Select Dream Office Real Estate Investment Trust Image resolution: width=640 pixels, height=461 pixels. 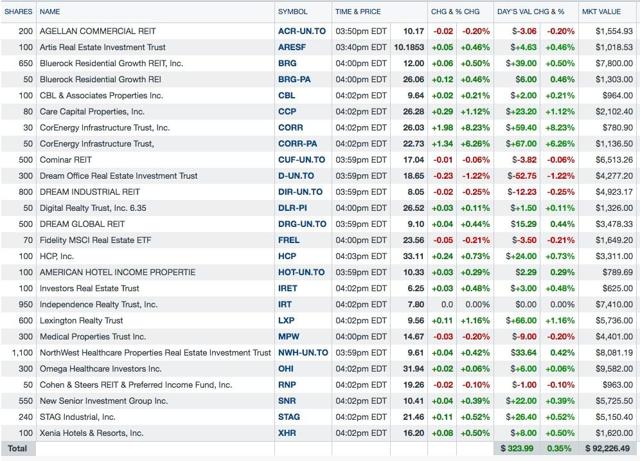(x=118, y=176)
